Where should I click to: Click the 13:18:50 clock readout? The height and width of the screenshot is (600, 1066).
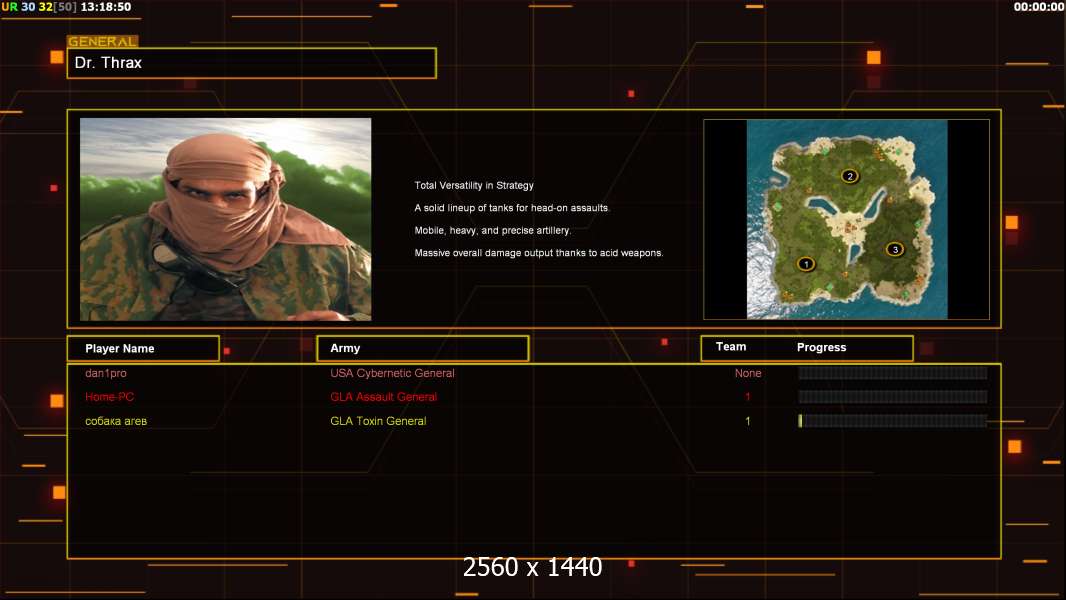pyautogui.click(x=106, y=7)
